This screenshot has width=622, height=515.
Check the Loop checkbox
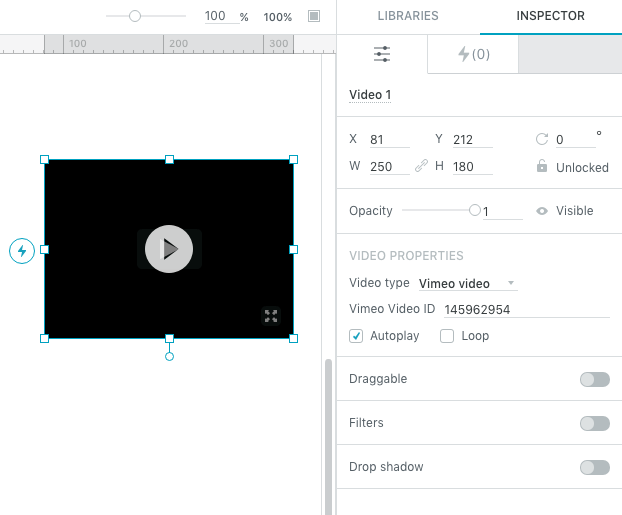(x=447, y=336)
